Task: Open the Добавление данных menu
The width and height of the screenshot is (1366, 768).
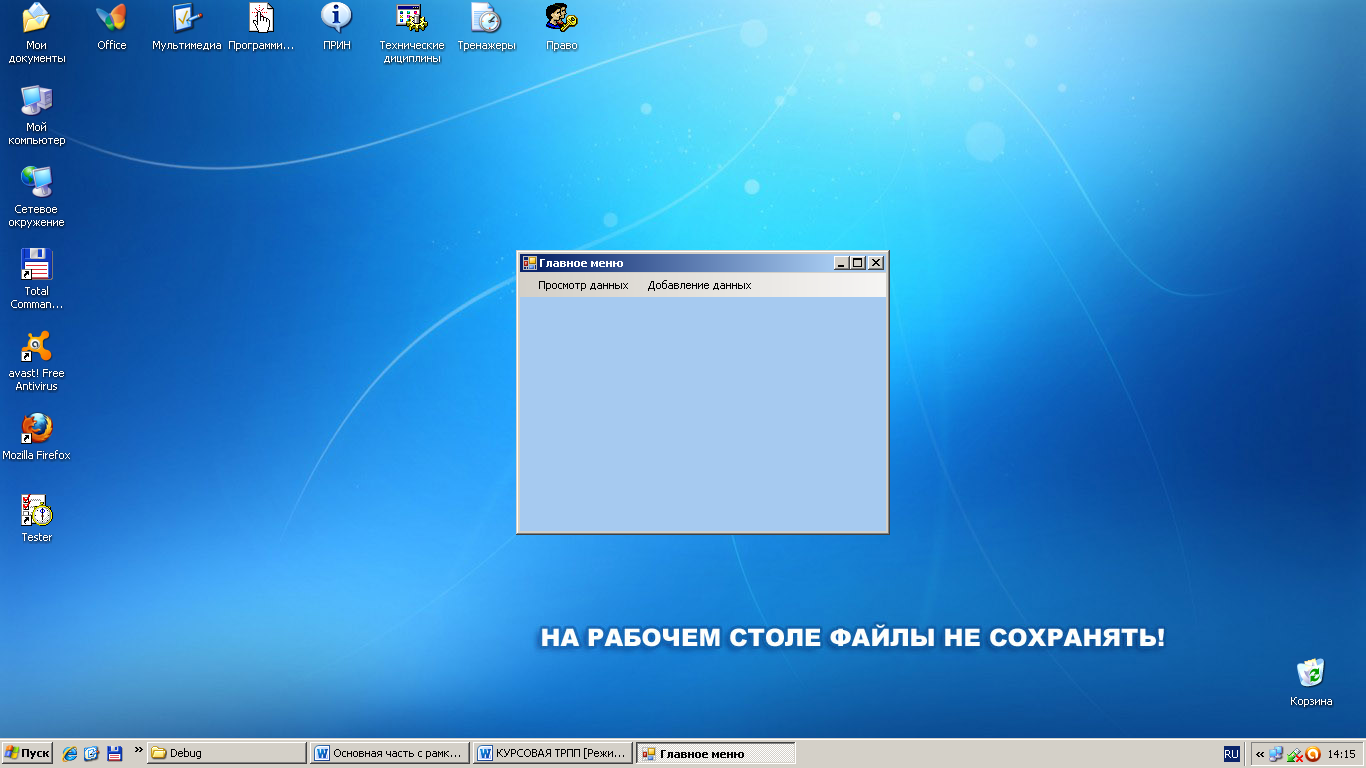Action: pos(699,285)
